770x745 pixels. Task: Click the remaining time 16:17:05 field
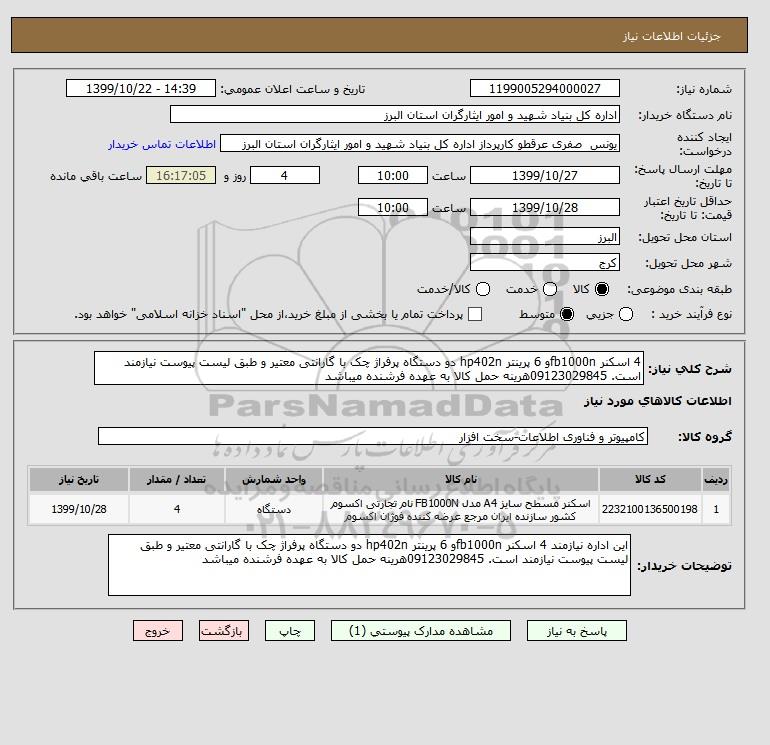pos(181,175)
